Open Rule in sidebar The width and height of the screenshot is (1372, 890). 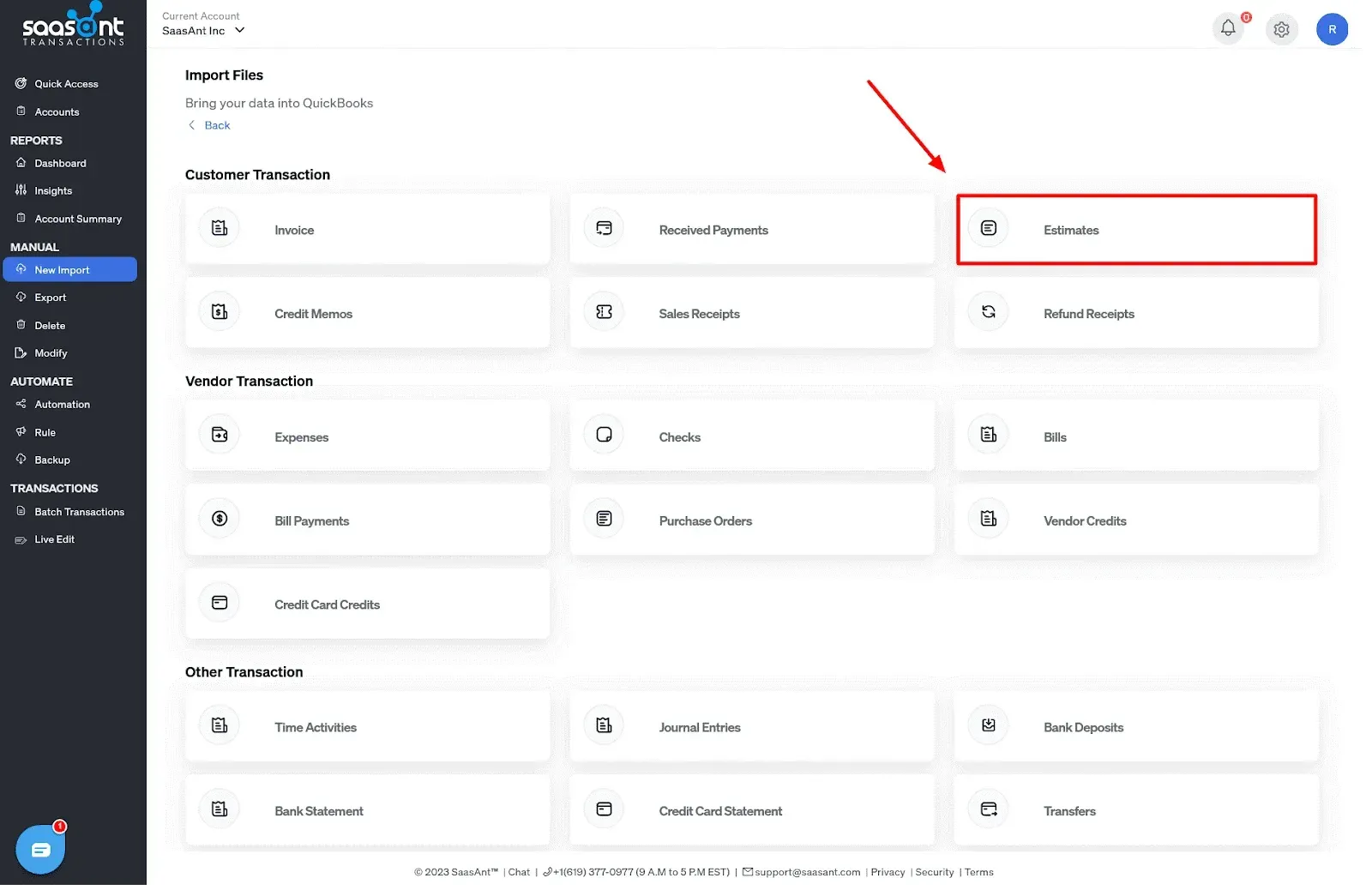[45, 433]
